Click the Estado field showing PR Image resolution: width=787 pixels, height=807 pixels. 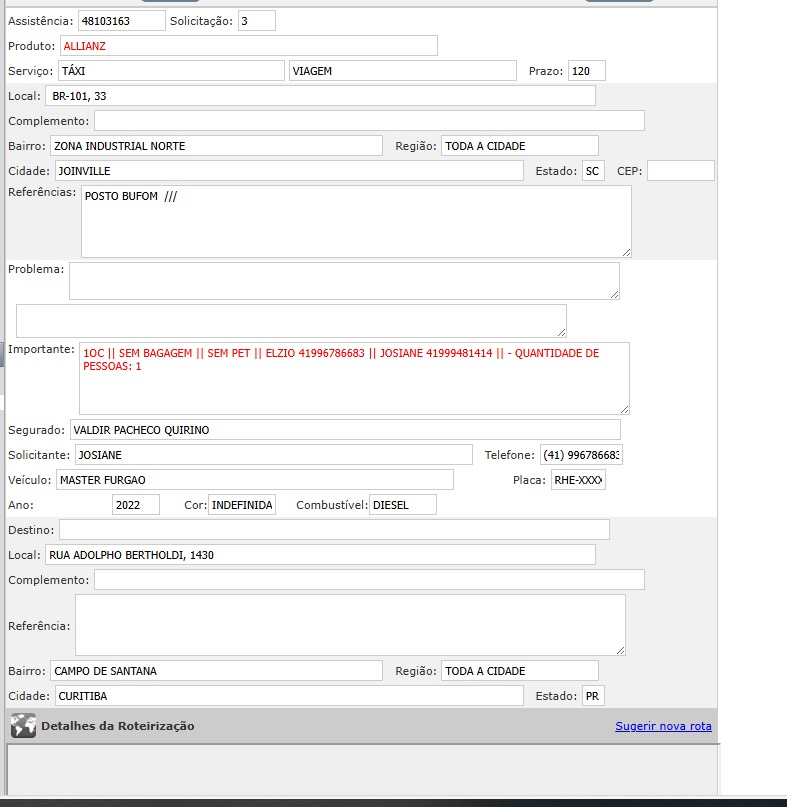click(593, 696)
